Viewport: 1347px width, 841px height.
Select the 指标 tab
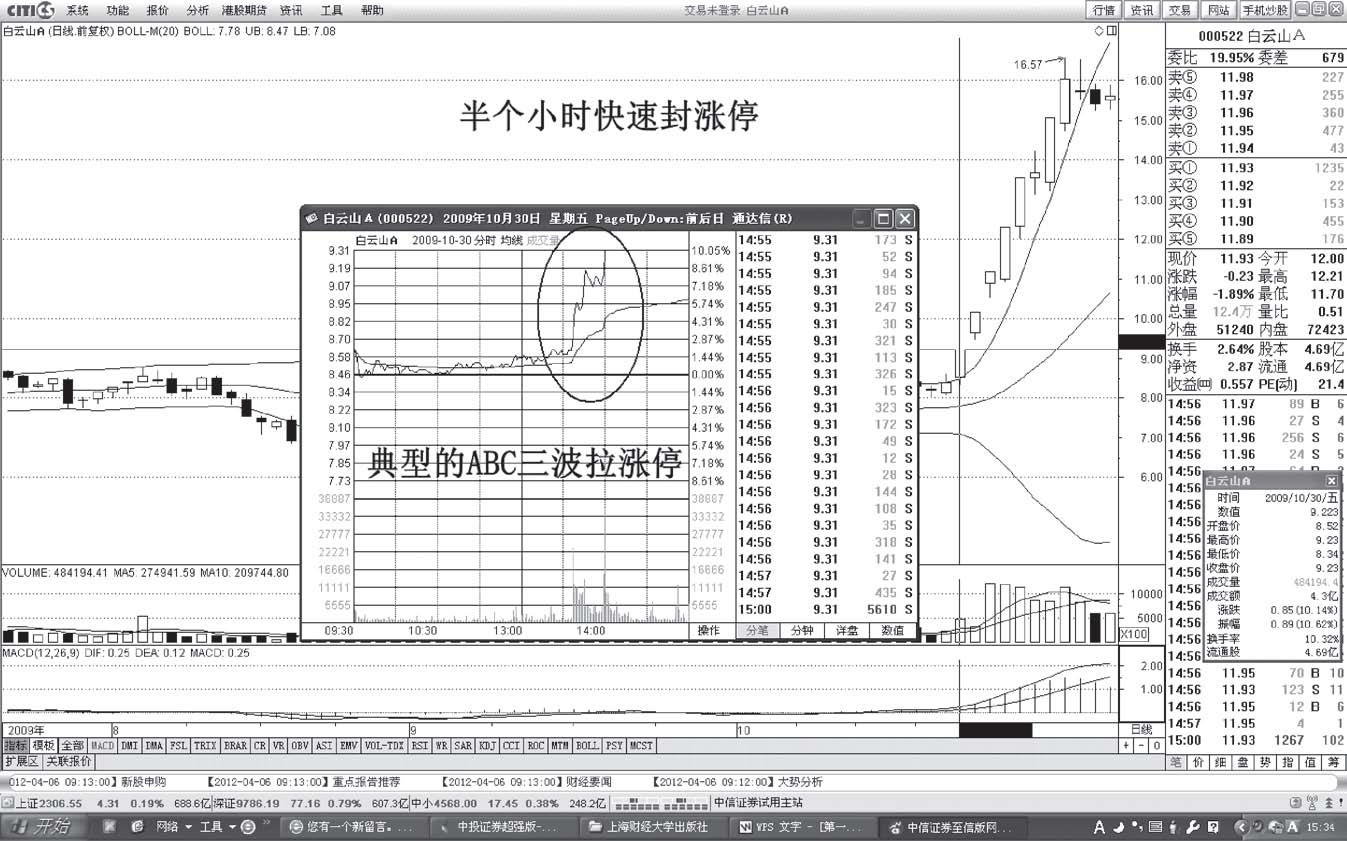click(x=15, y=745)
